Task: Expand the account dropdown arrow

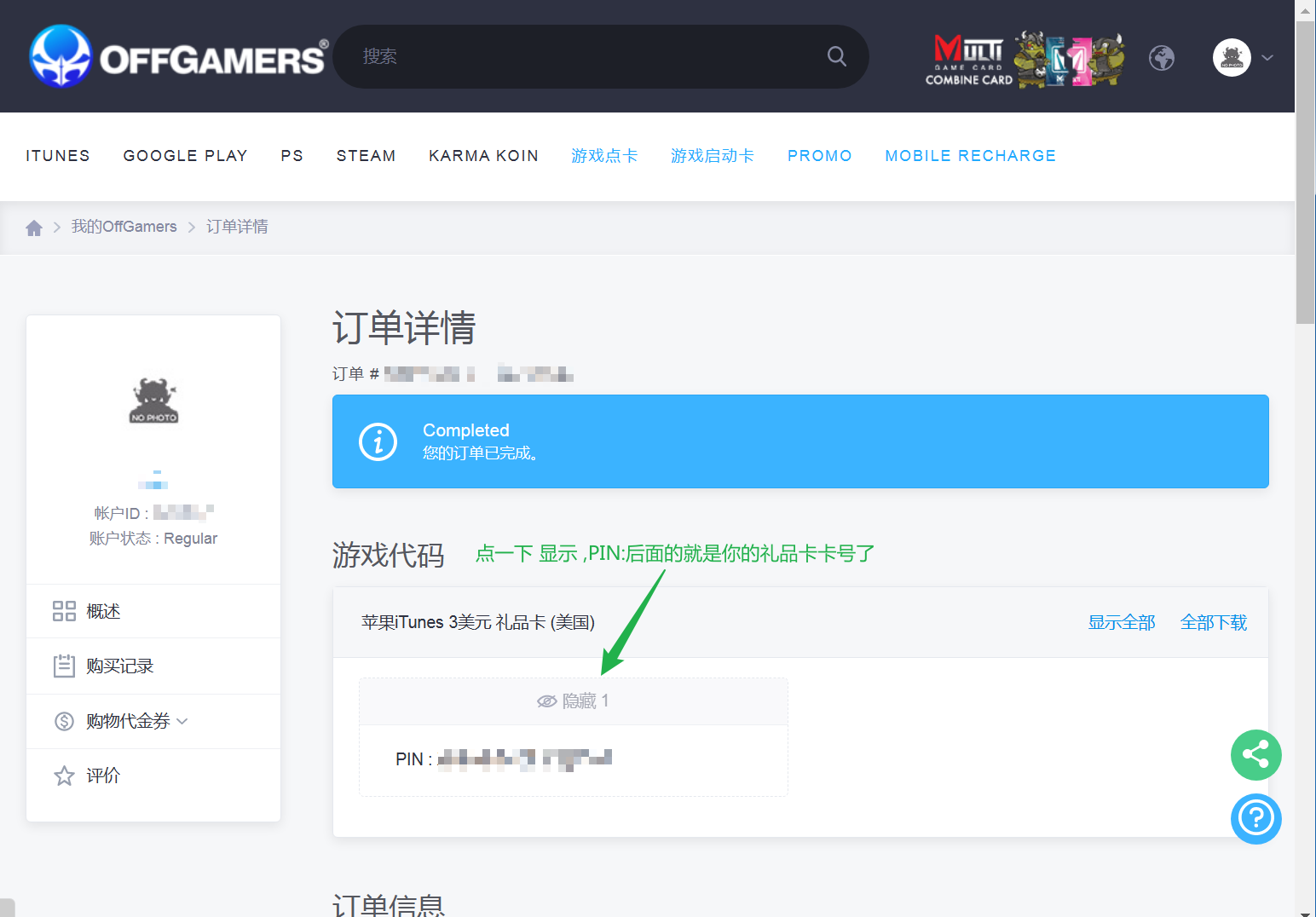Action: (1267, 58)
